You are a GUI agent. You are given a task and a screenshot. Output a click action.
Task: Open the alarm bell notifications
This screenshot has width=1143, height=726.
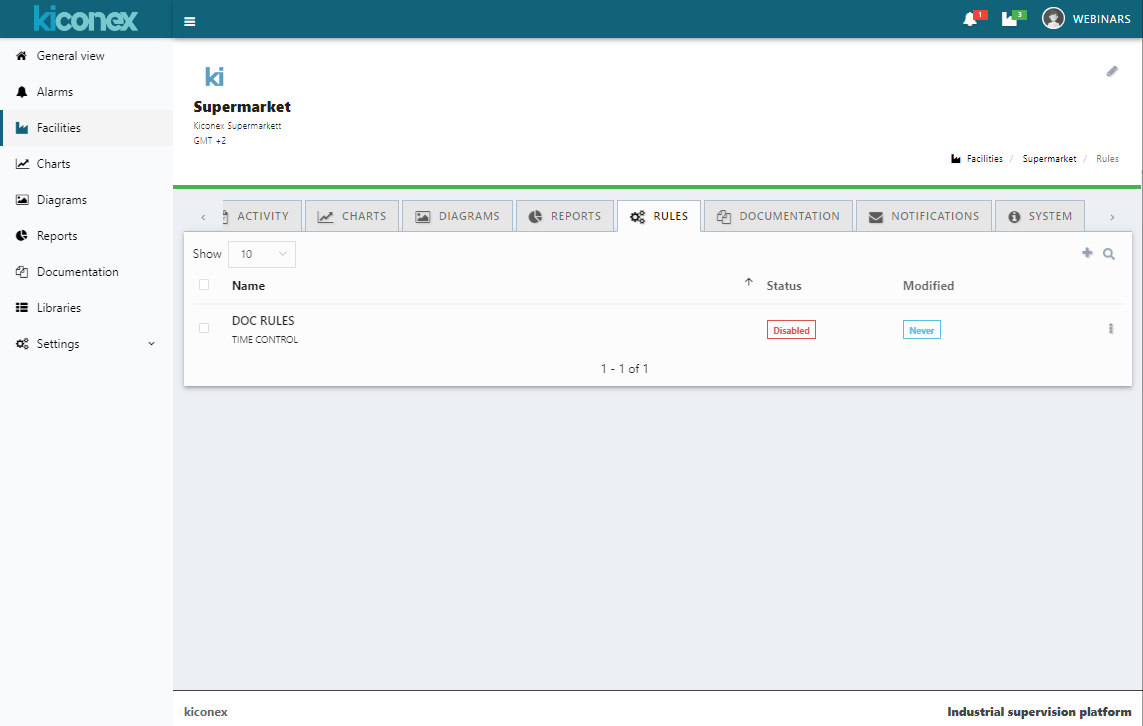[970, 19]
